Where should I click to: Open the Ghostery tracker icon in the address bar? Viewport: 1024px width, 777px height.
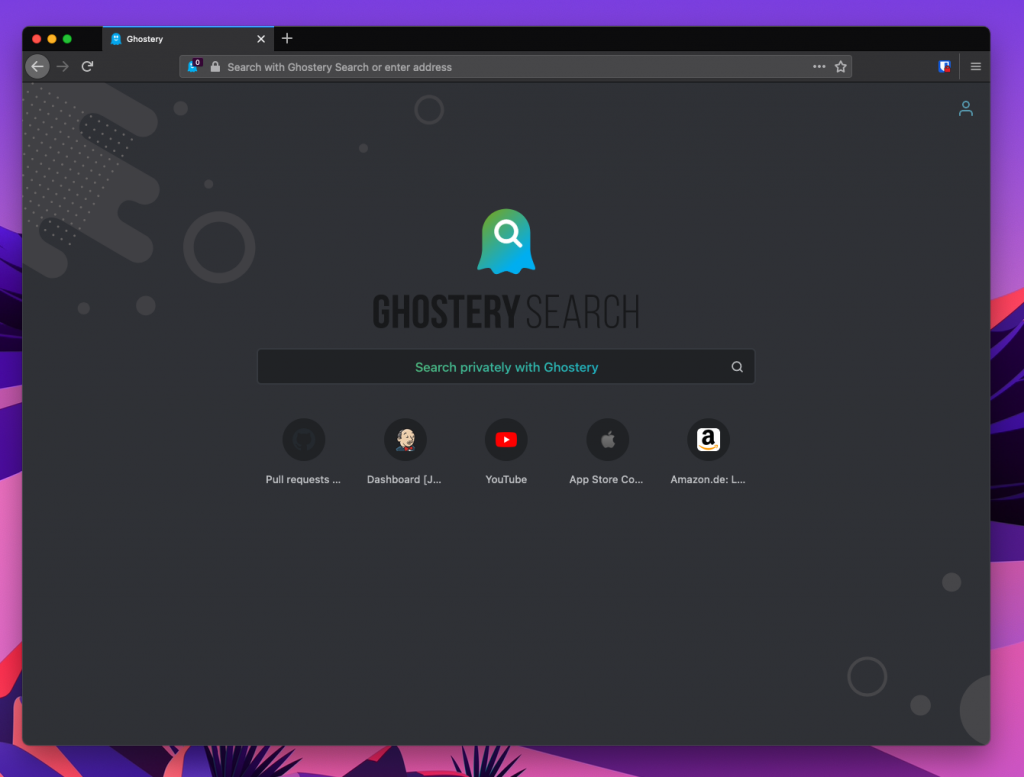tap(194, 66)
